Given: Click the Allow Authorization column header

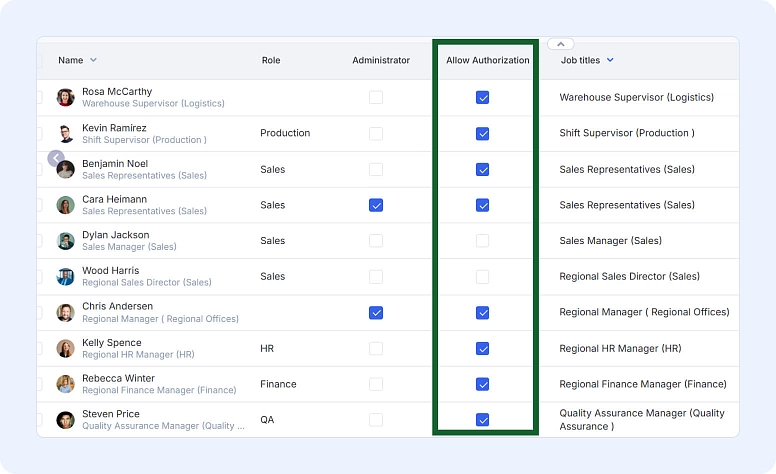Looking at the screenshot, I should 487,61.
